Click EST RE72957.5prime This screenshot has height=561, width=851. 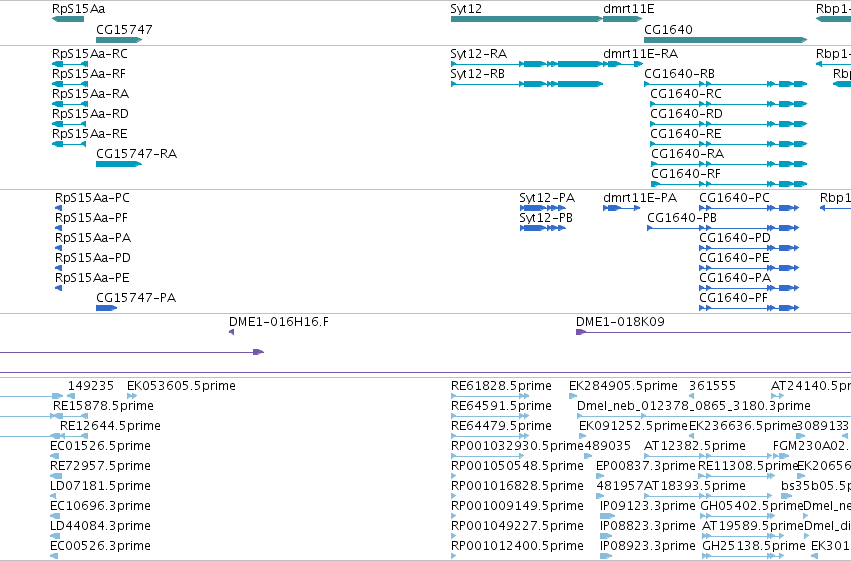coord(100,467)
